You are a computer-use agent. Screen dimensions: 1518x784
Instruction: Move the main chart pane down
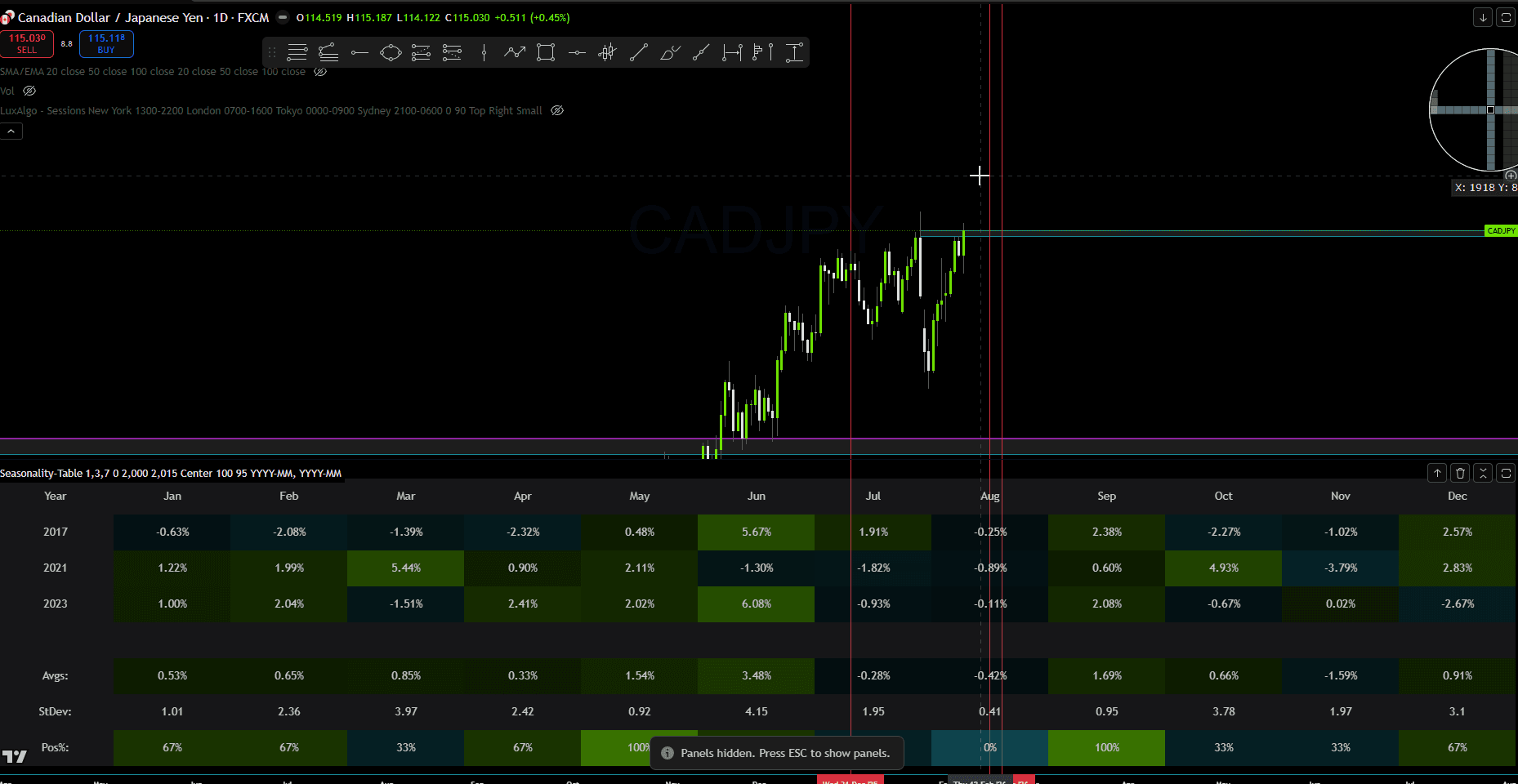1483,17
